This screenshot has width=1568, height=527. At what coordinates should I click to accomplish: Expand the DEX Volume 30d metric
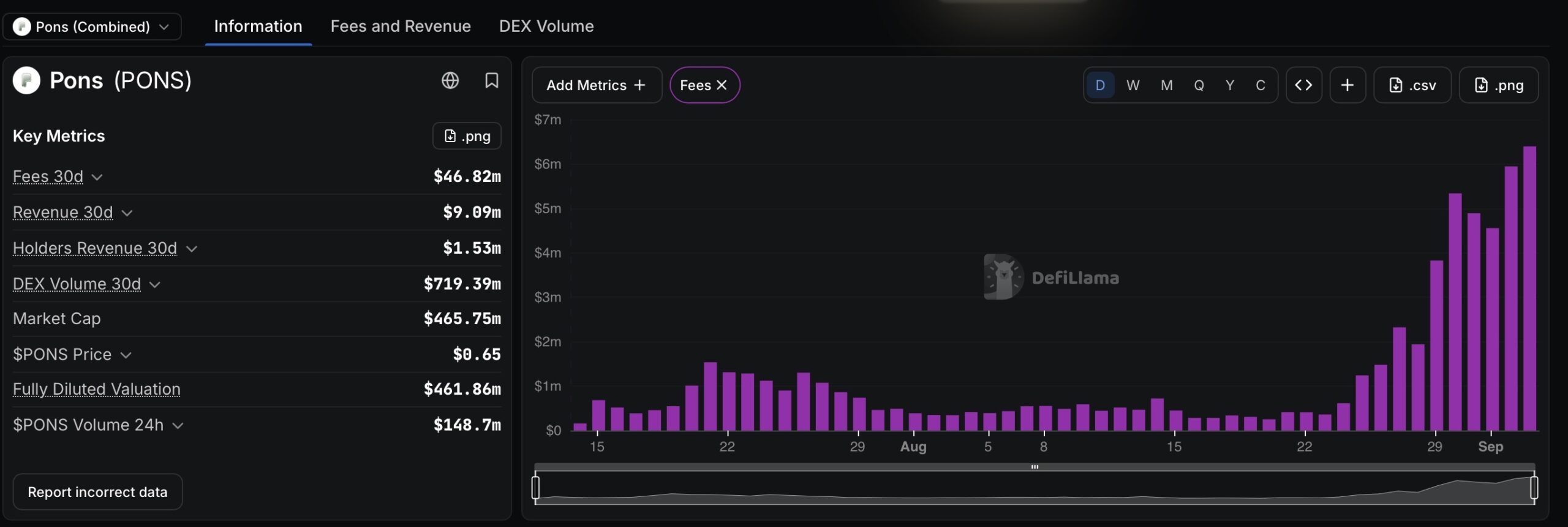(x=154, y=284)
